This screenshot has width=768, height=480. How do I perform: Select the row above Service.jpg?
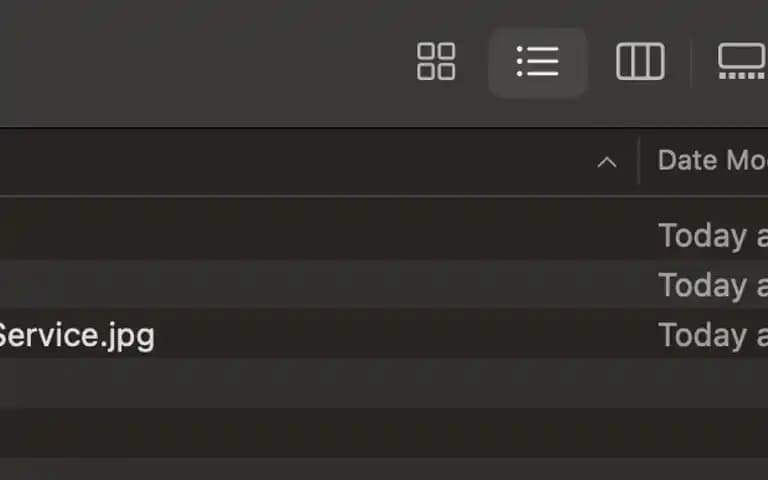tap(384, 285)
